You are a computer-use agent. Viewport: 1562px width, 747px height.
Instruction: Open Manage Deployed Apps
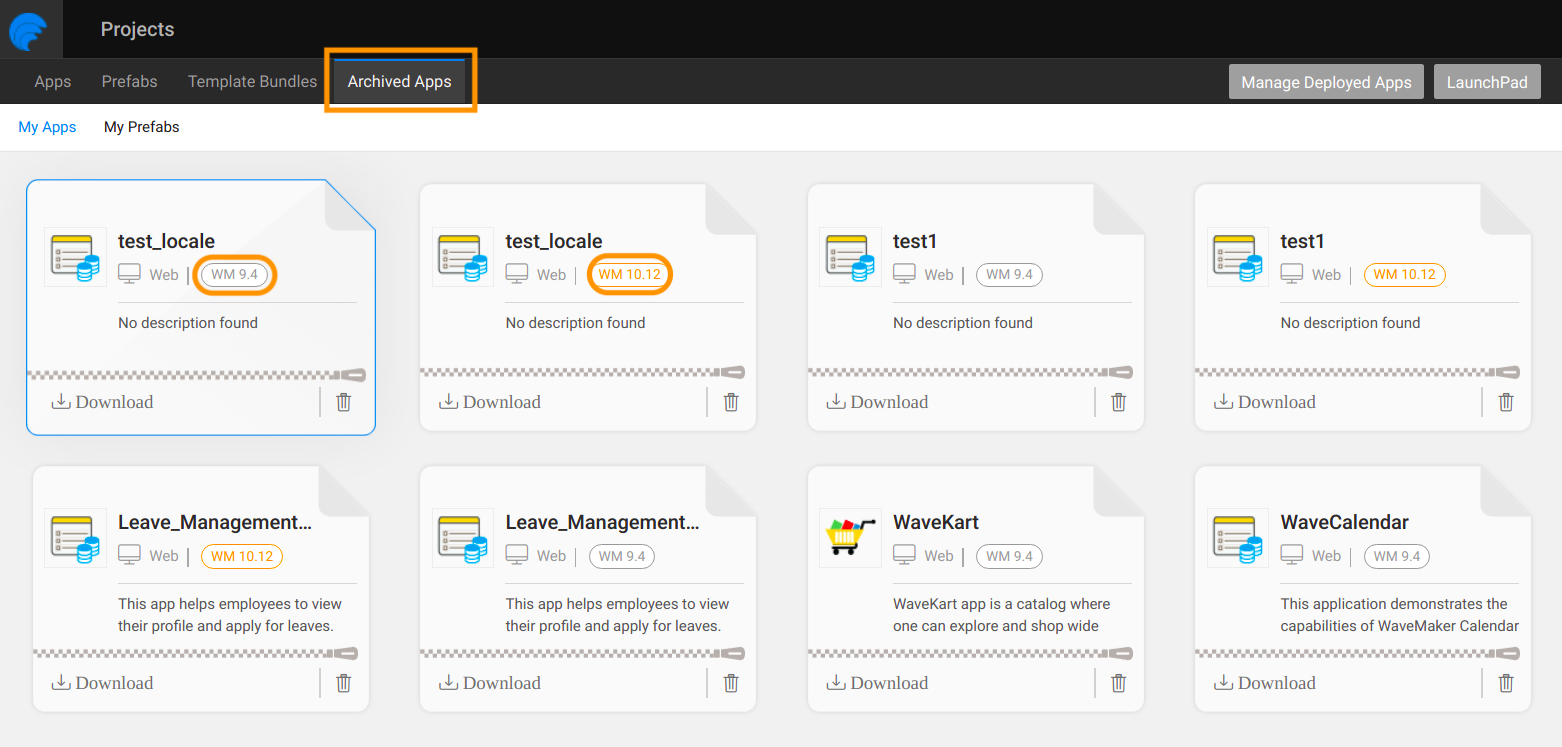1326,81
